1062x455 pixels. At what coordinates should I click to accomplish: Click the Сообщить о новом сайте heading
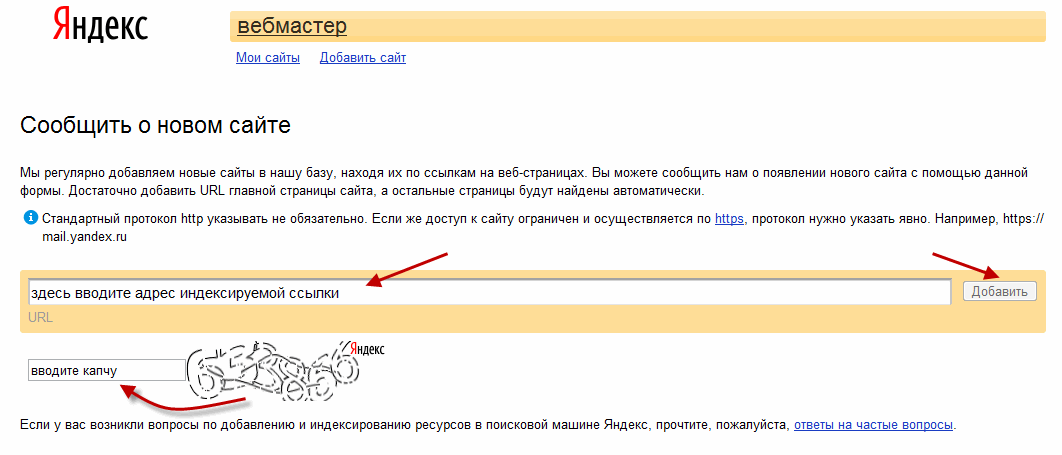pos(156,125)
